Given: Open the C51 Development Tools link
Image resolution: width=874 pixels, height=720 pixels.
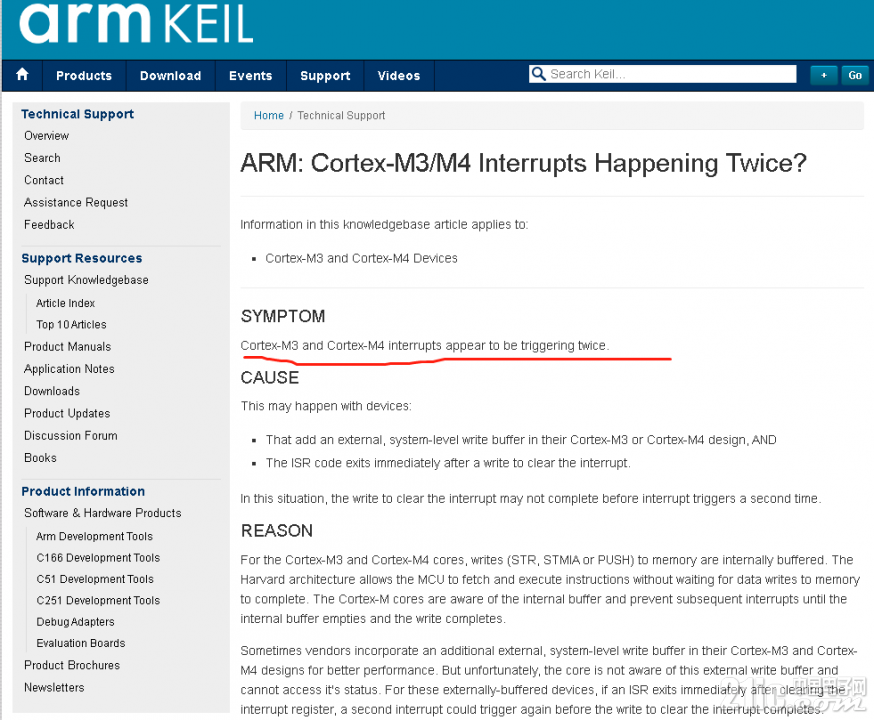Looking at the screenshot, I should pyautogui.click(x=95, y=579).
